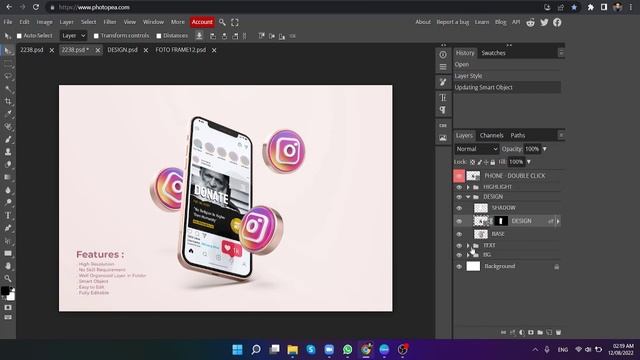Select the Brush tool

(8, 139)
